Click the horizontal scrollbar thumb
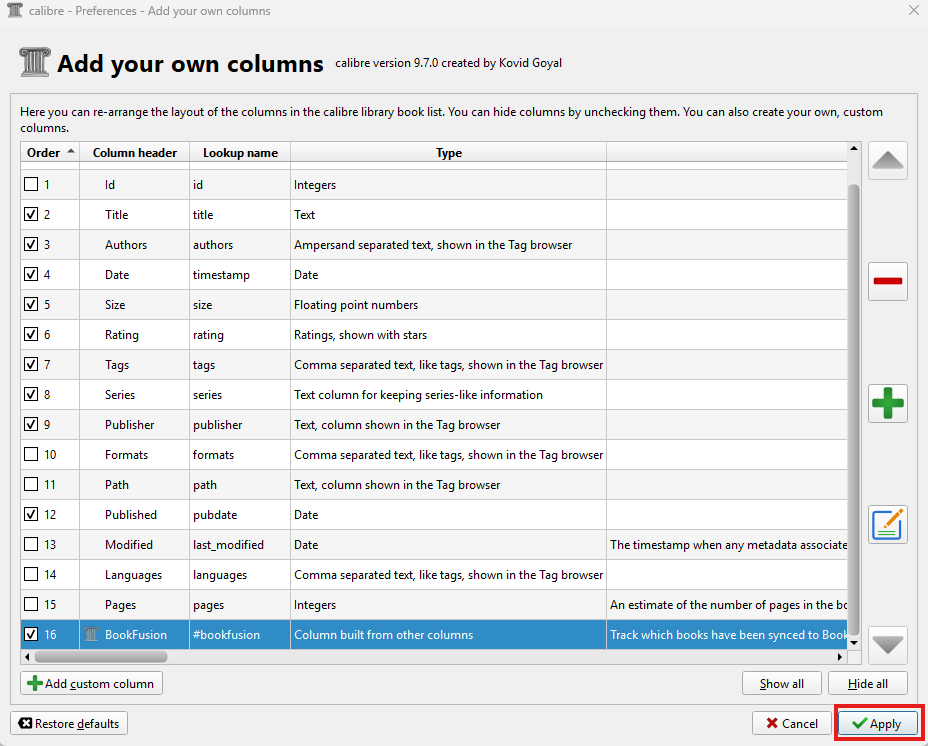The width and height of the screenshot is (928, 746). pos(101,657)
